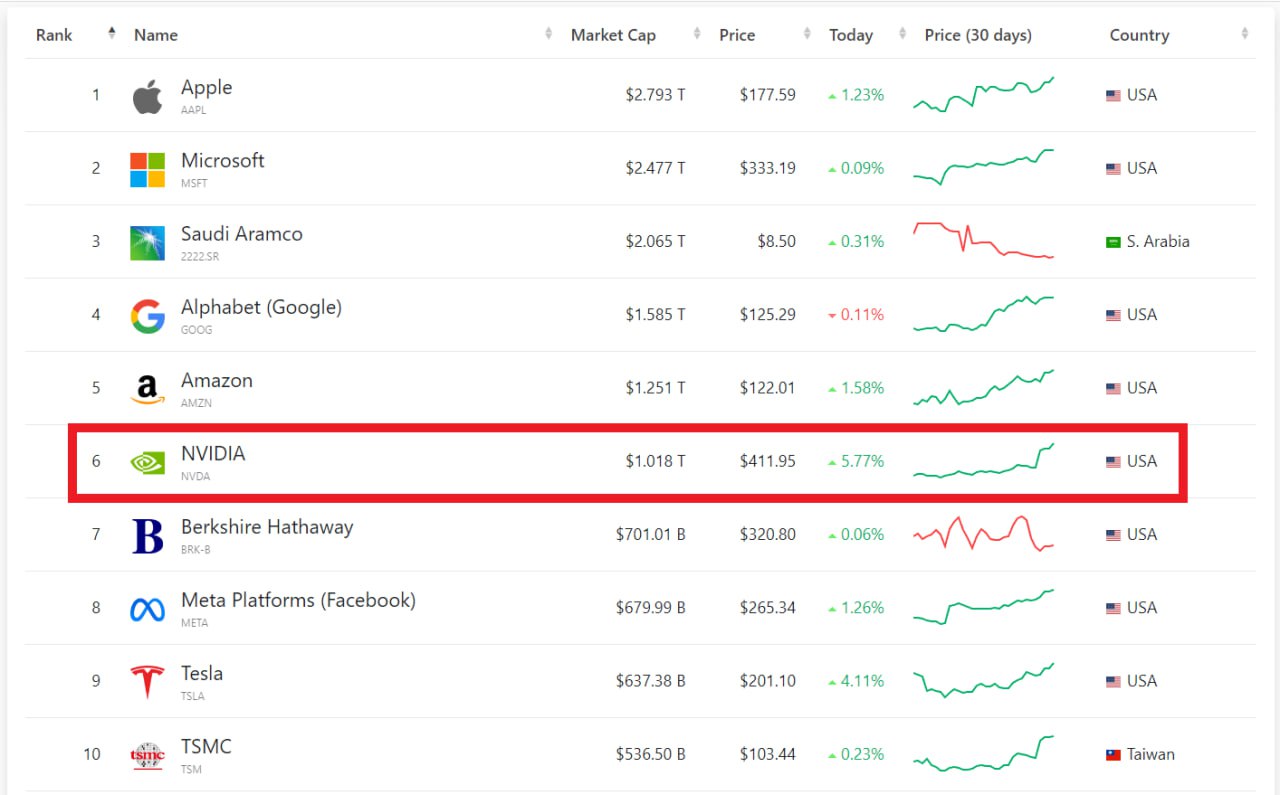This screenshot has width=1280, height=795.
Task: Click the $265.34 Meta price
Action: [x=768, y=608]
